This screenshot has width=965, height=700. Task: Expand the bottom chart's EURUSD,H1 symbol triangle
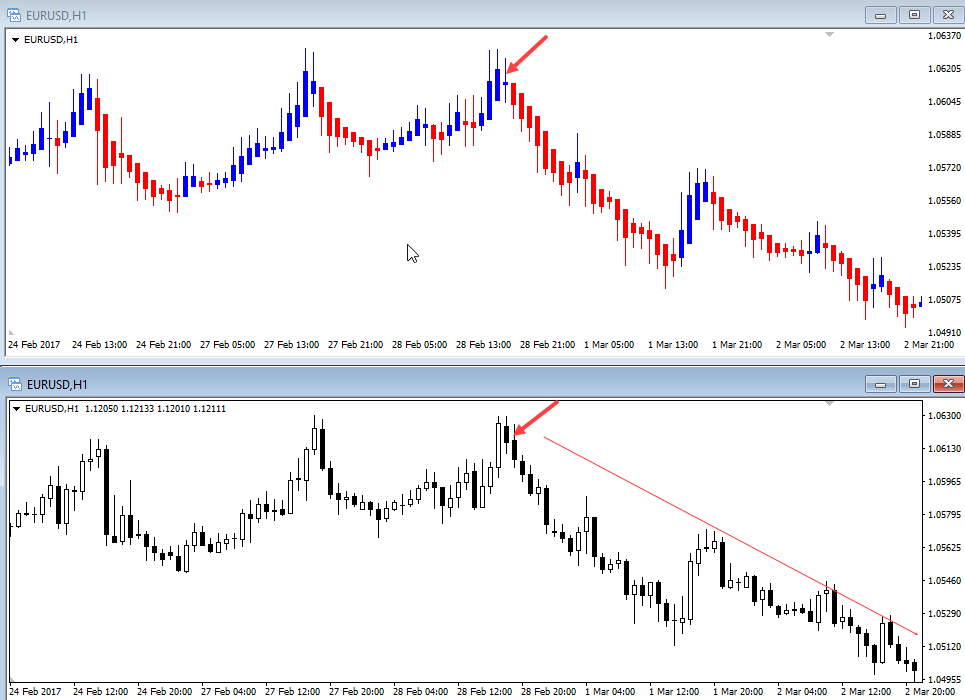pos(15,408)
